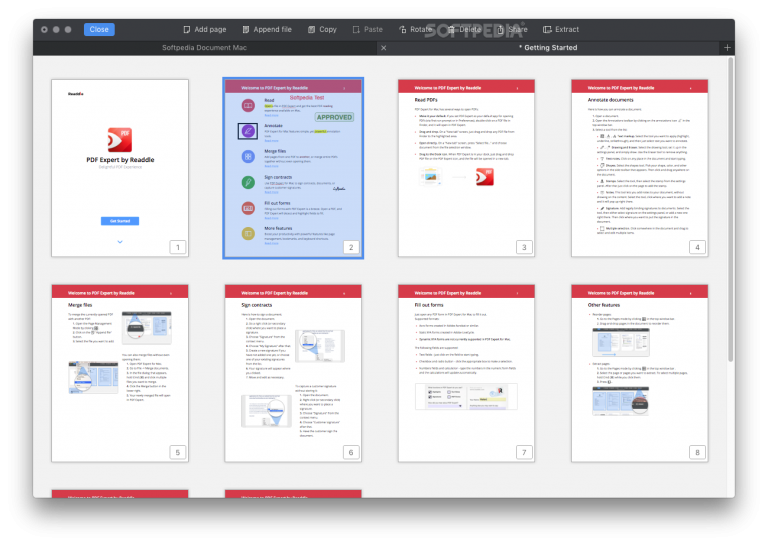768x545 pixels.
Task: Select page 6 Sign contracts thumbnail
Action: (293, 373)
